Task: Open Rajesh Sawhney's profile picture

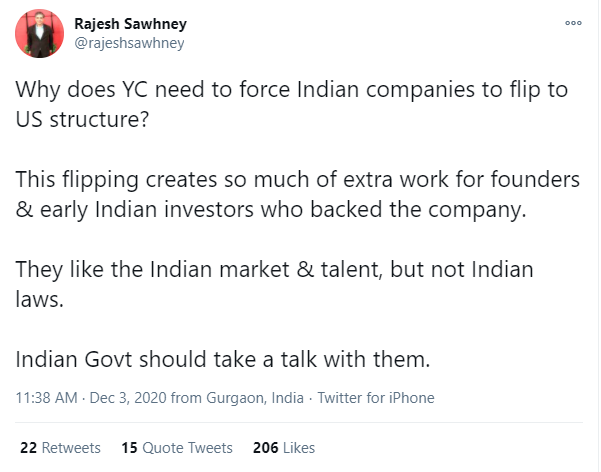Action: tap(39, 34)
